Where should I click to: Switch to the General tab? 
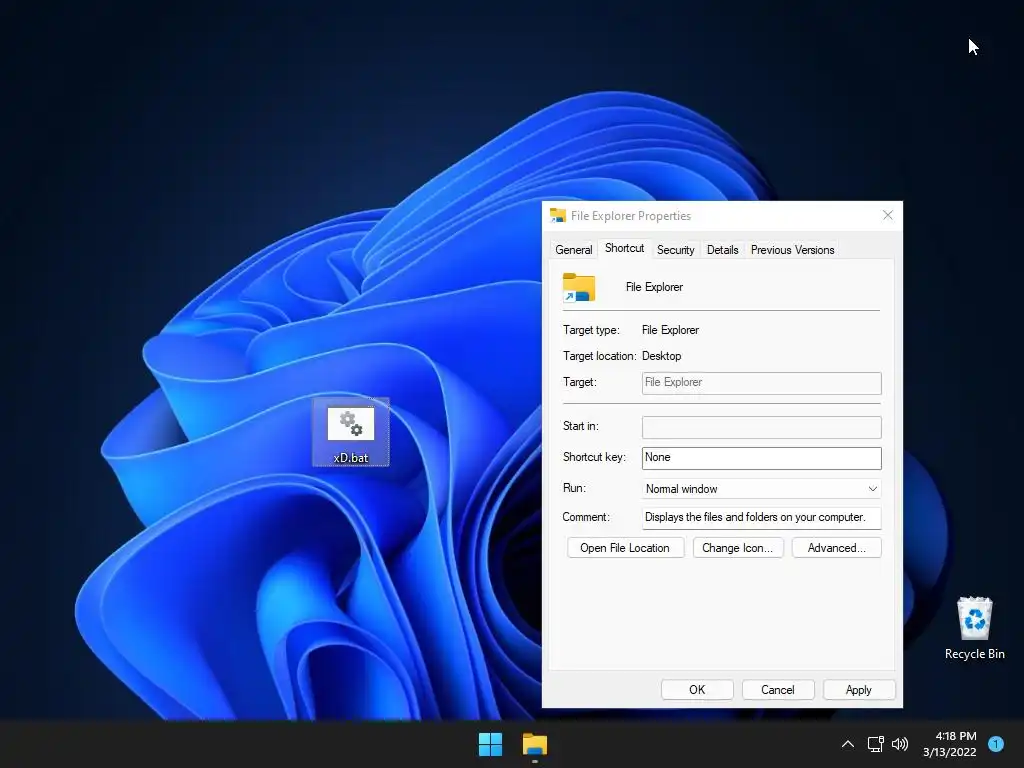[x=573, y=249]
